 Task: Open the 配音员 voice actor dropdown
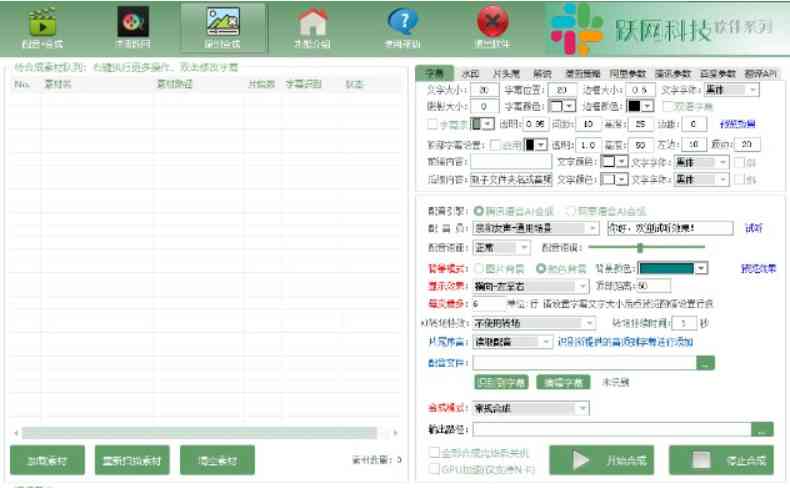(x=536, y=228)
